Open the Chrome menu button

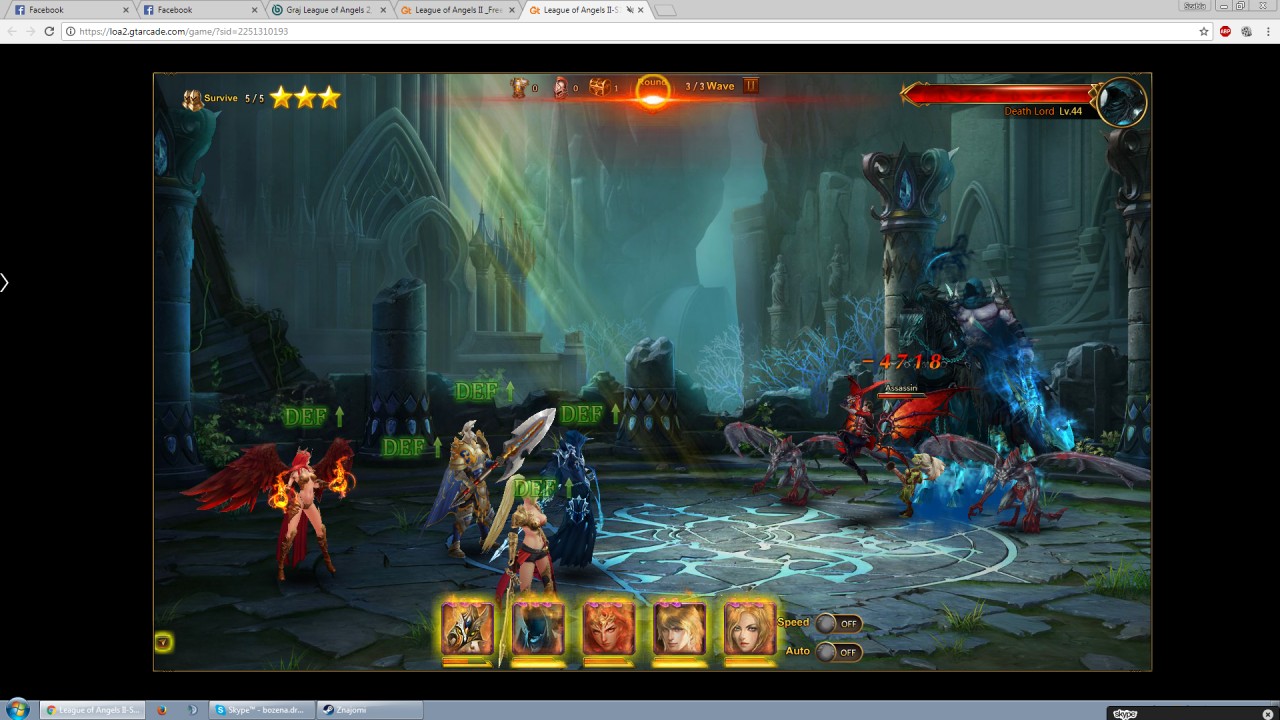(x=1268, y=31)
